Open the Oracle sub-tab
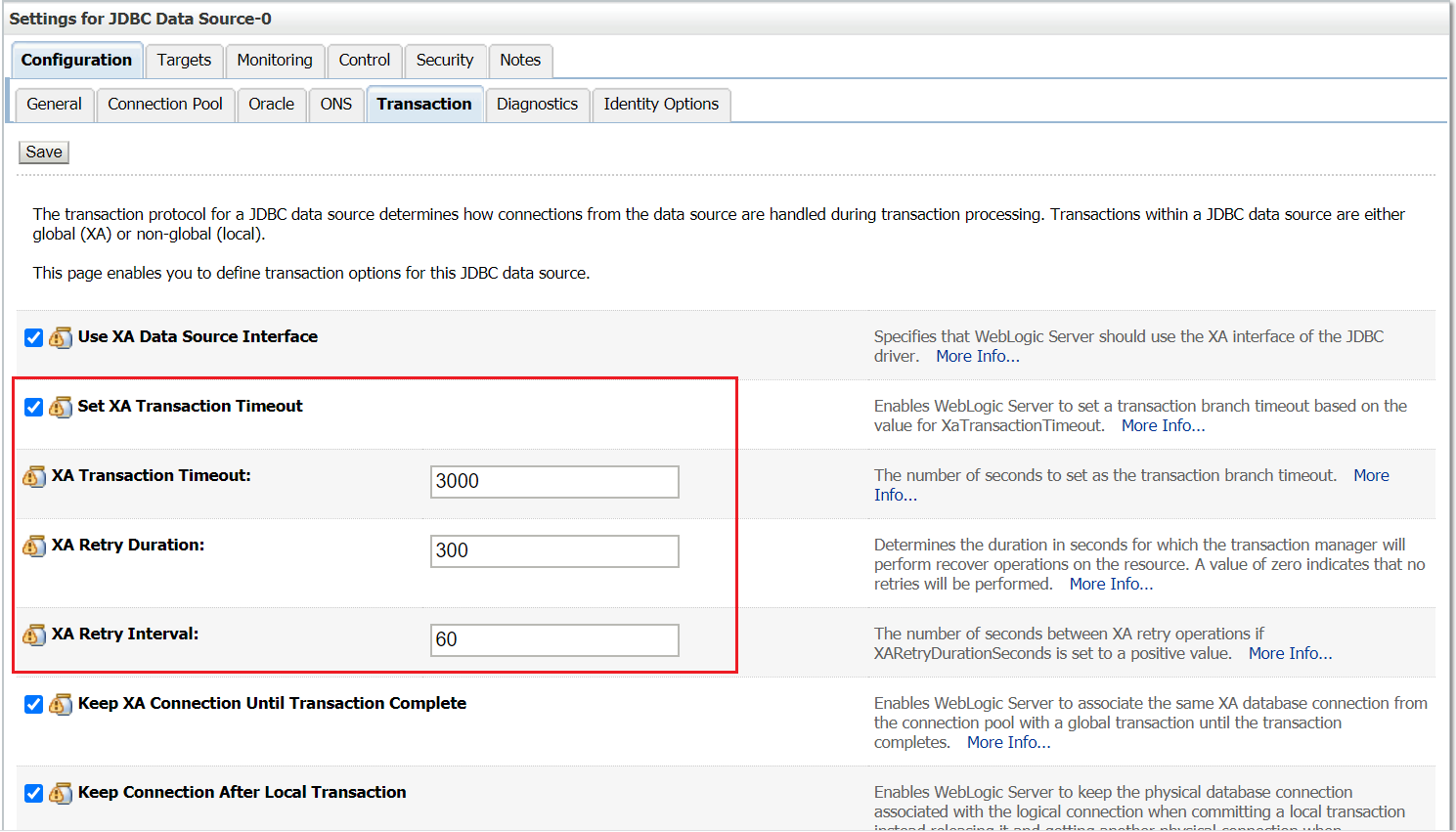1456x832 pixels. tap(272, 105)
